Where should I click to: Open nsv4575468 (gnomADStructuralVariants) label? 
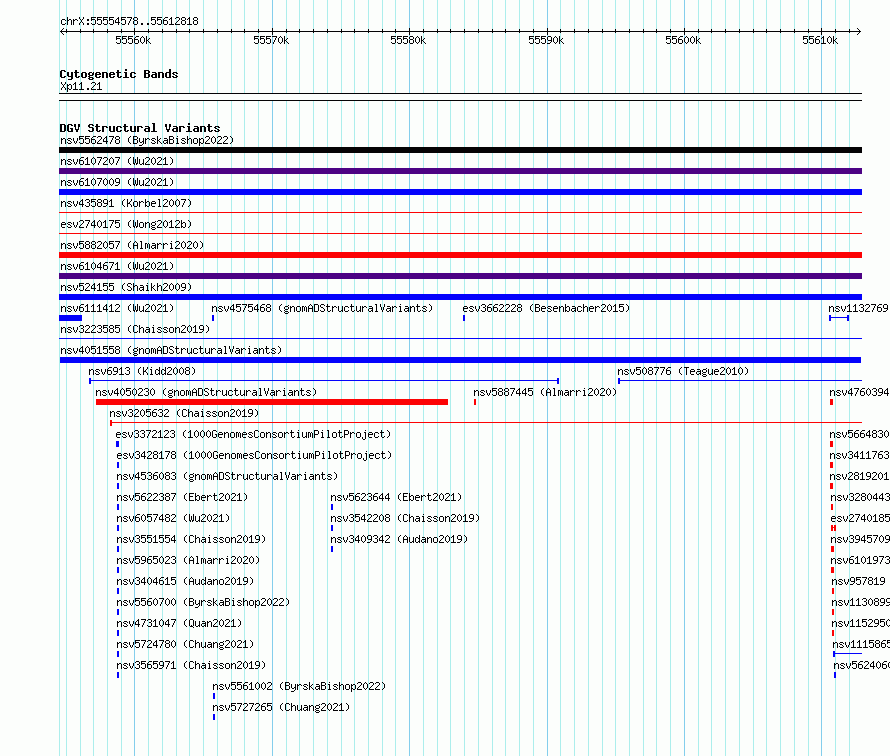[322, 308]
